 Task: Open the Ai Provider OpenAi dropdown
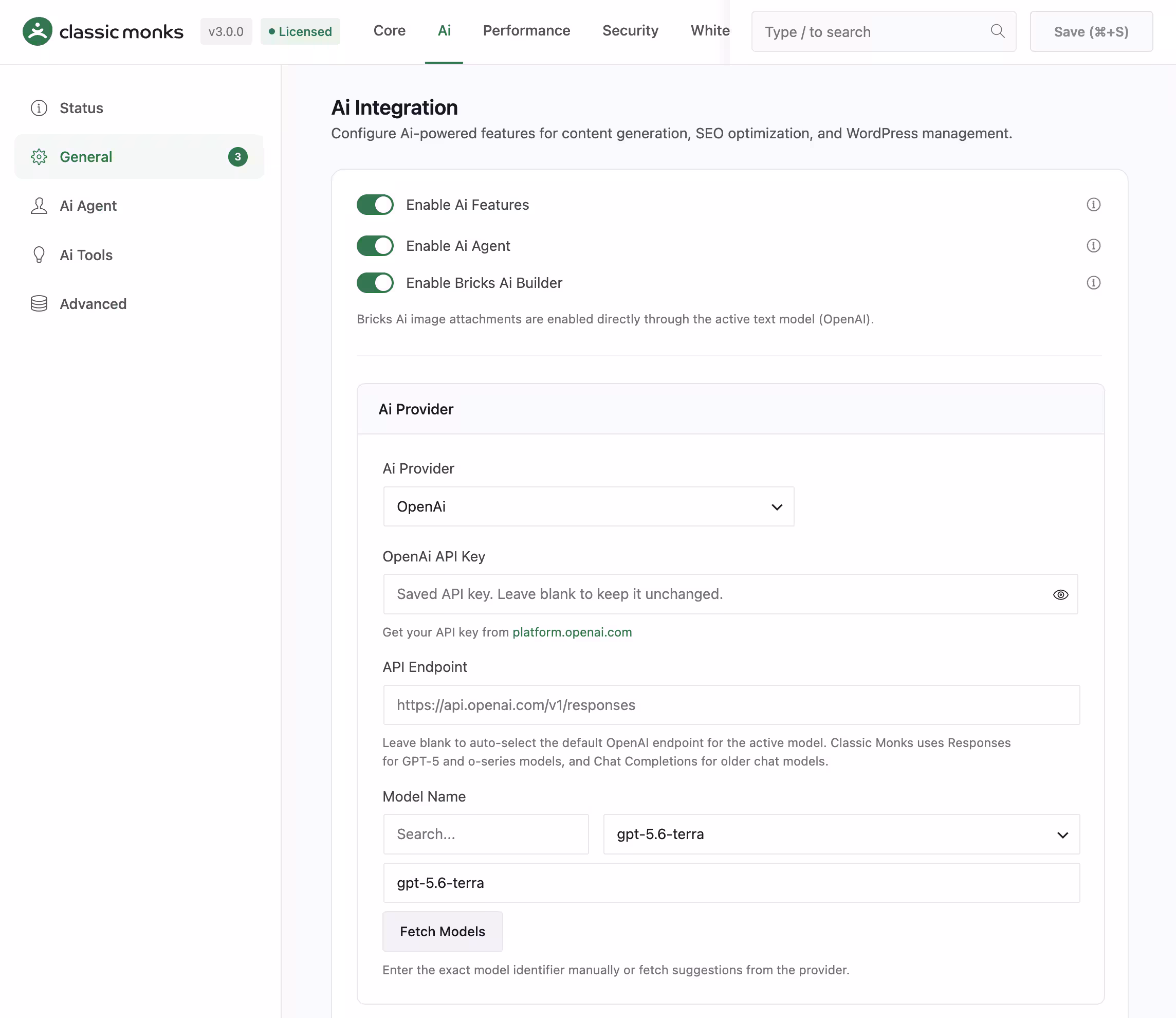(x=589, y=506)
